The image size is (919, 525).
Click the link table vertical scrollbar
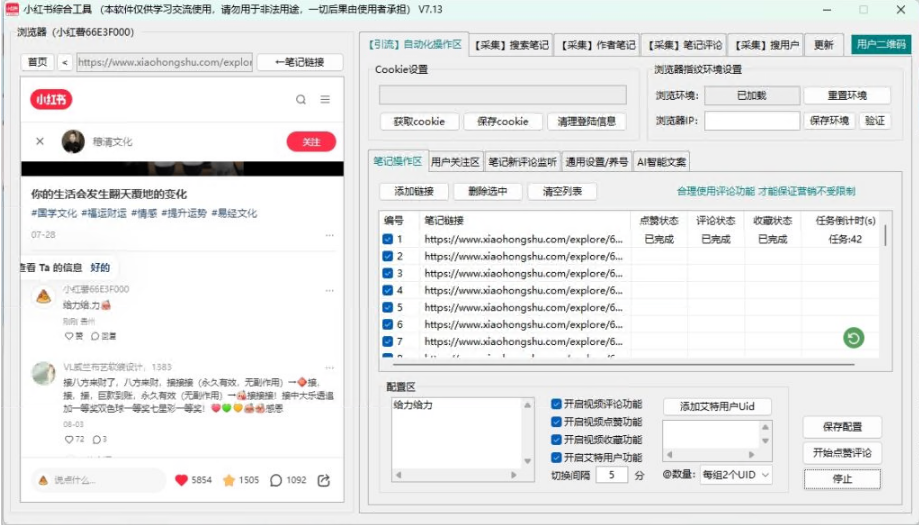pos(885,235)
